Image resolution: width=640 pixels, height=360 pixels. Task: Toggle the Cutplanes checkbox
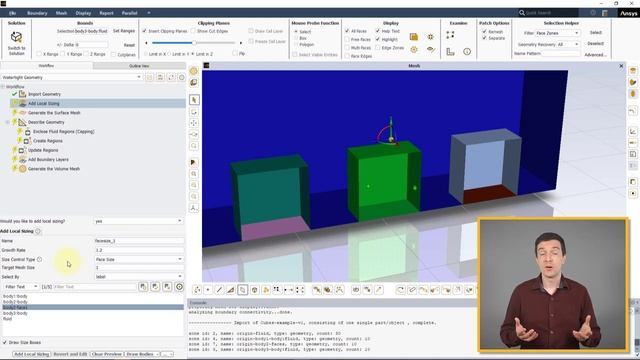click(x=113, y=54)
